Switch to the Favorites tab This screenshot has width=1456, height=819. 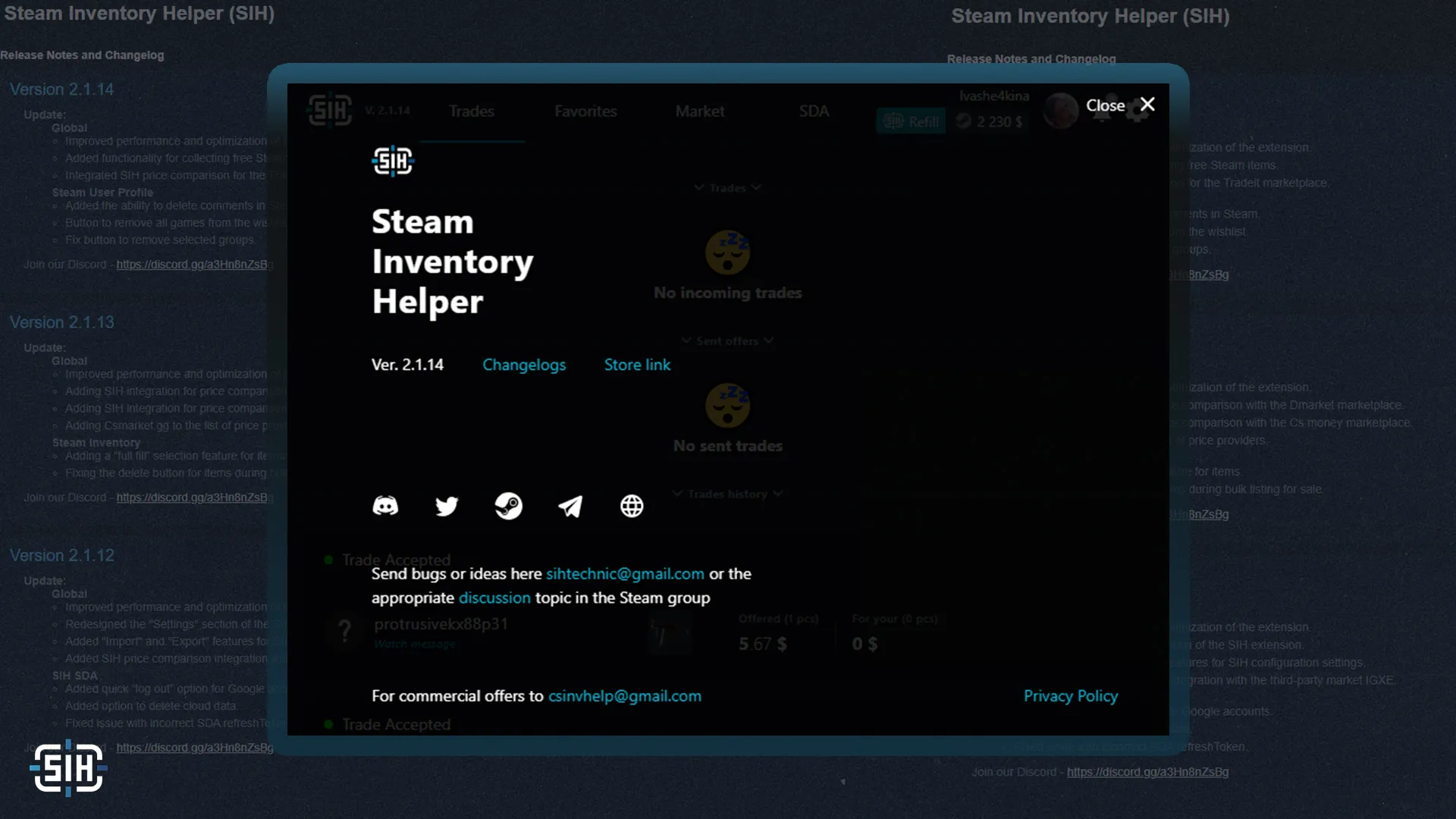(585, 111)
